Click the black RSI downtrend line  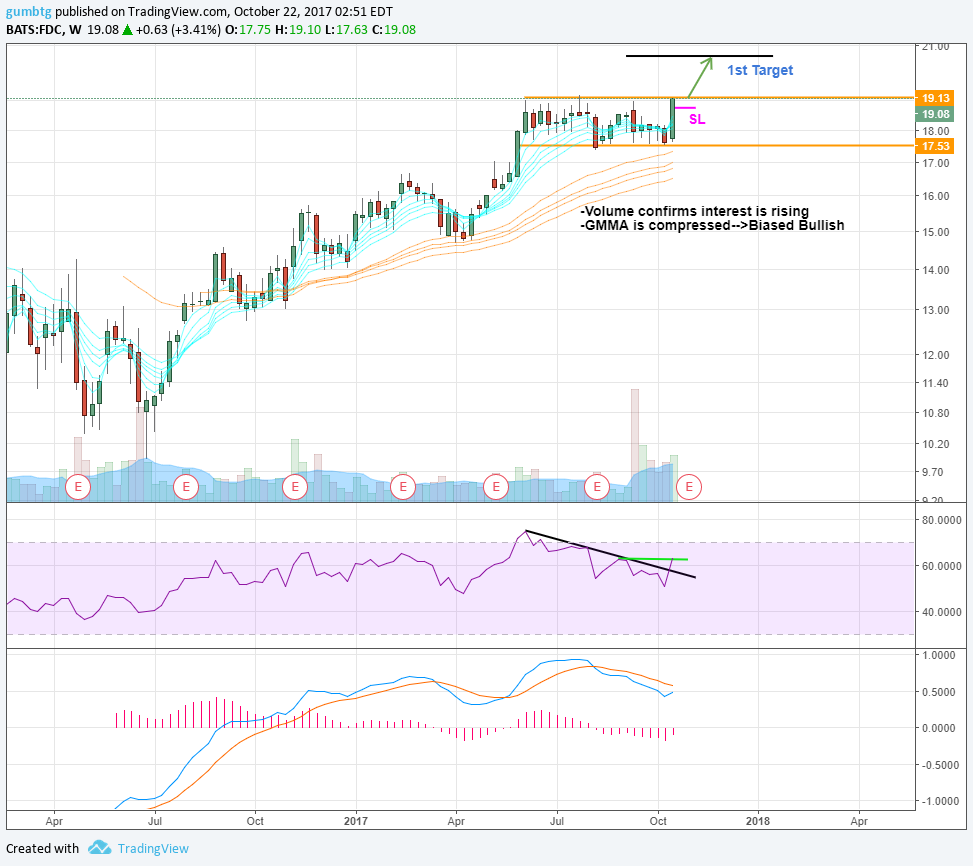[x=611, y=554]
